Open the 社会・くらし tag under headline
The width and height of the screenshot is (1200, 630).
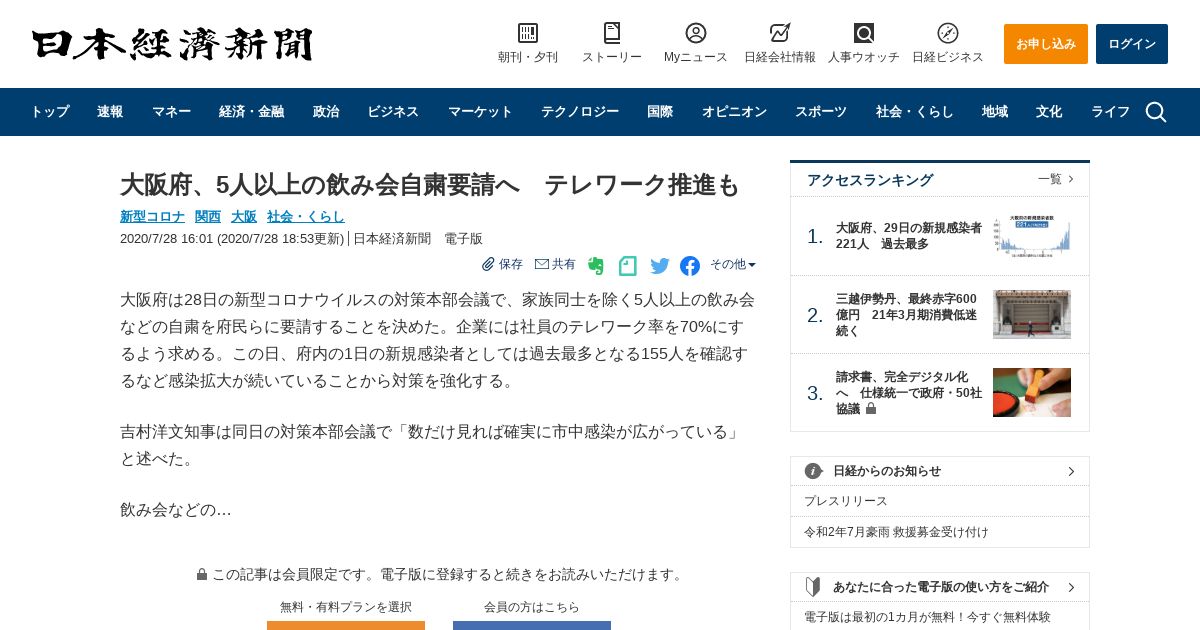(306, 216)
